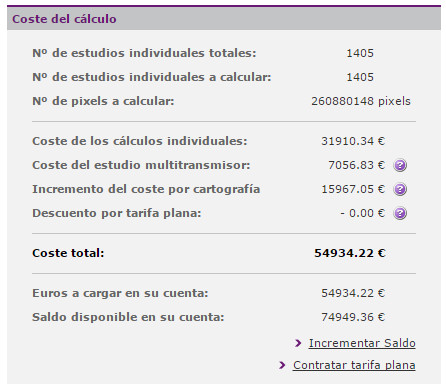Click the Incremento del coste por cartografía label
The height and width of the screenshot is (390, 446).
[146, 189]
